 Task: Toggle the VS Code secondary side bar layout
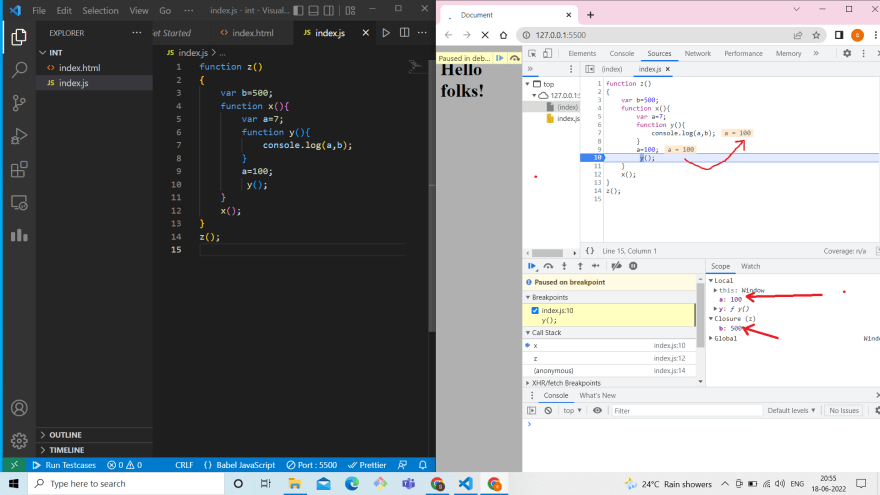329,10
